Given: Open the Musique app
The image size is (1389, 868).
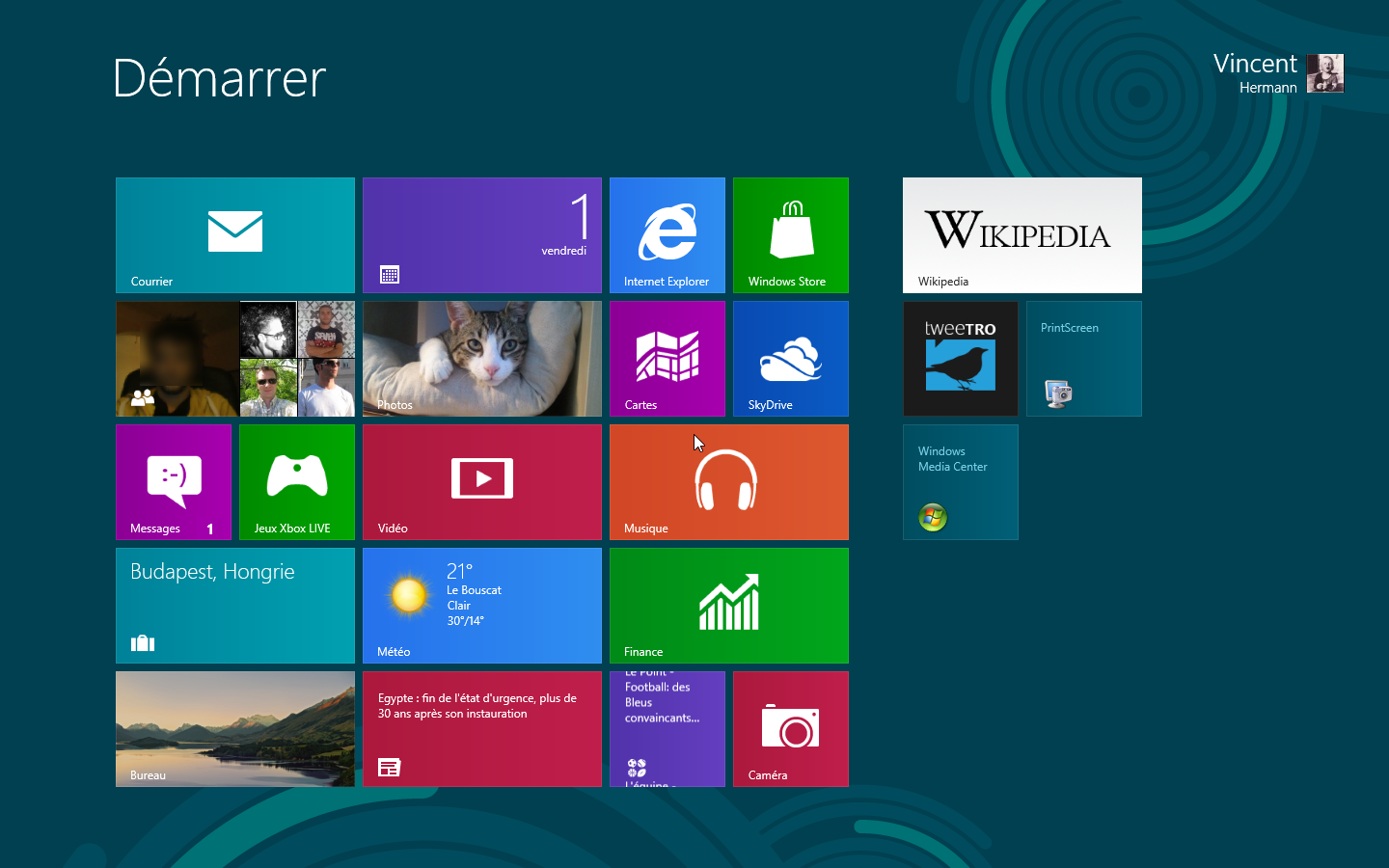Looking at the screenshot, I should click(x=728, y=481).
